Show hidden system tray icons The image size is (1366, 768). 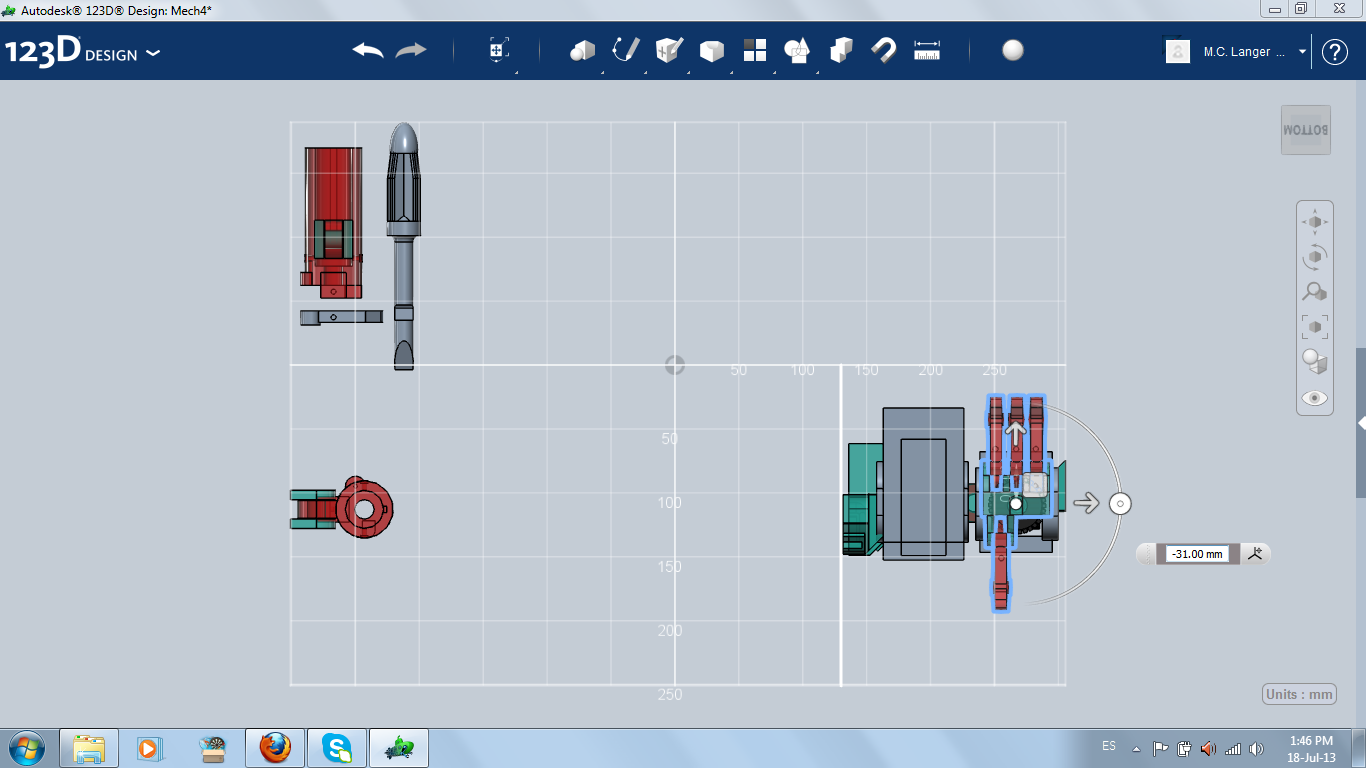pyautogui.click(x=1136, y=749)
